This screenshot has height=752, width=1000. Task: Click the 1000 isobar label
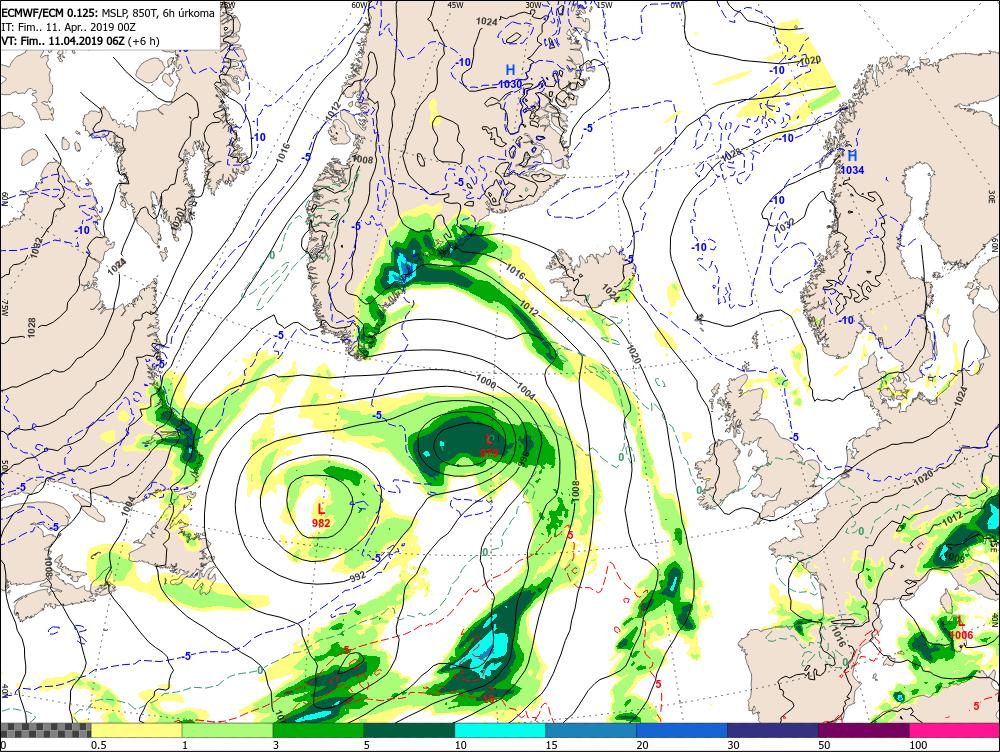click(486, 380)
